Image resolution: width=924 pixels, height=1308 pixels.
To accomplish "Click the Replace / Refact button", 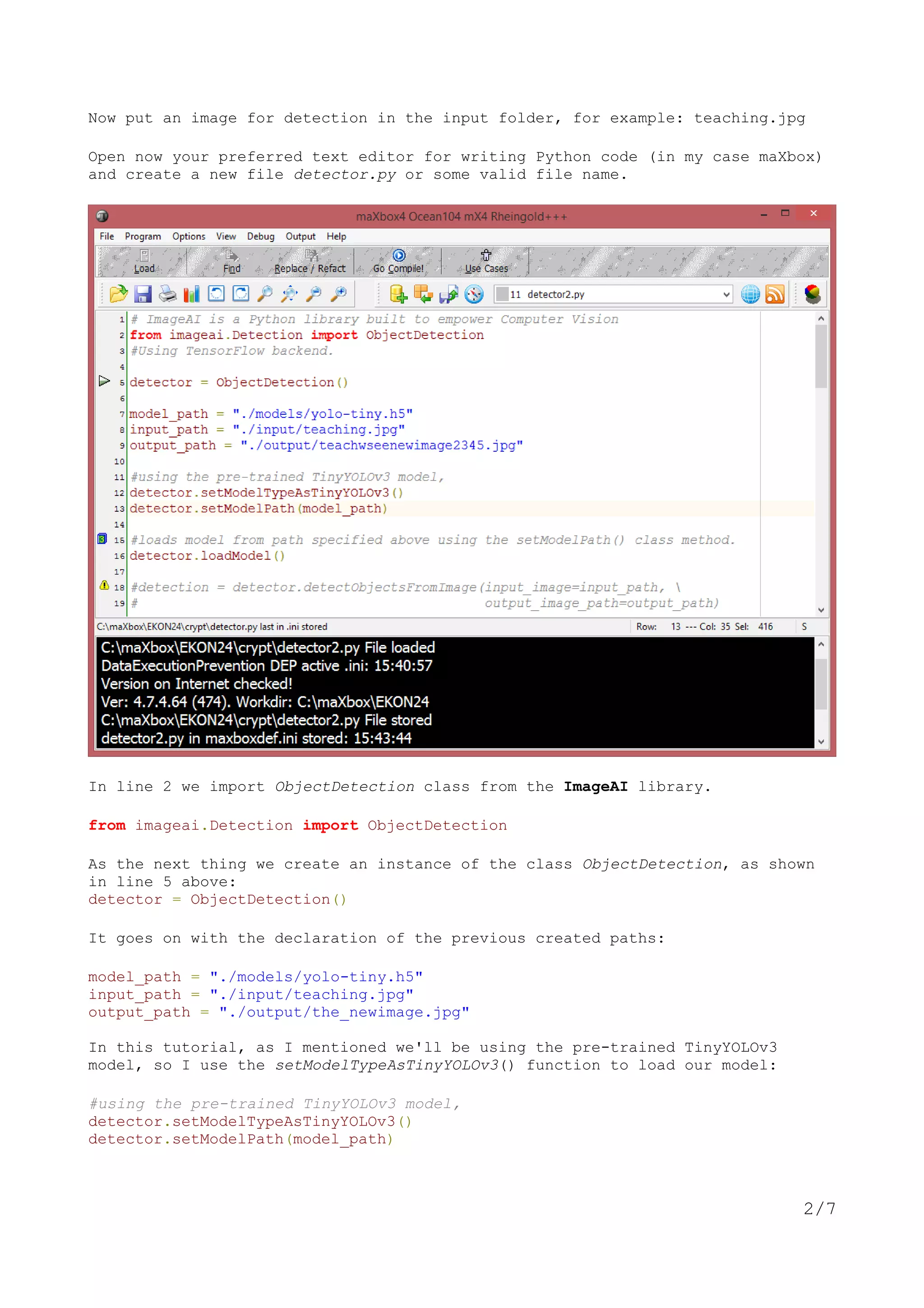I will pos(310,262).
